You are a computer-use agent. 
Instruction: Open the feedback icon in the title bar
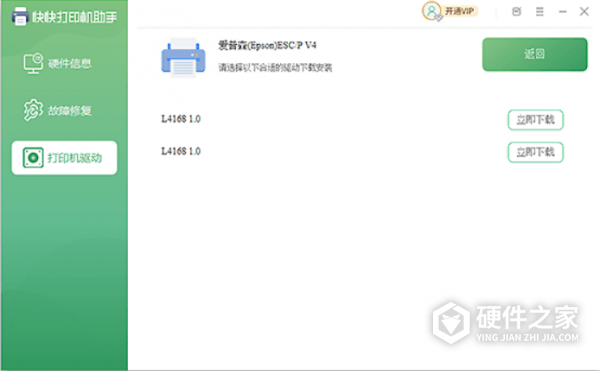point(516,11)
